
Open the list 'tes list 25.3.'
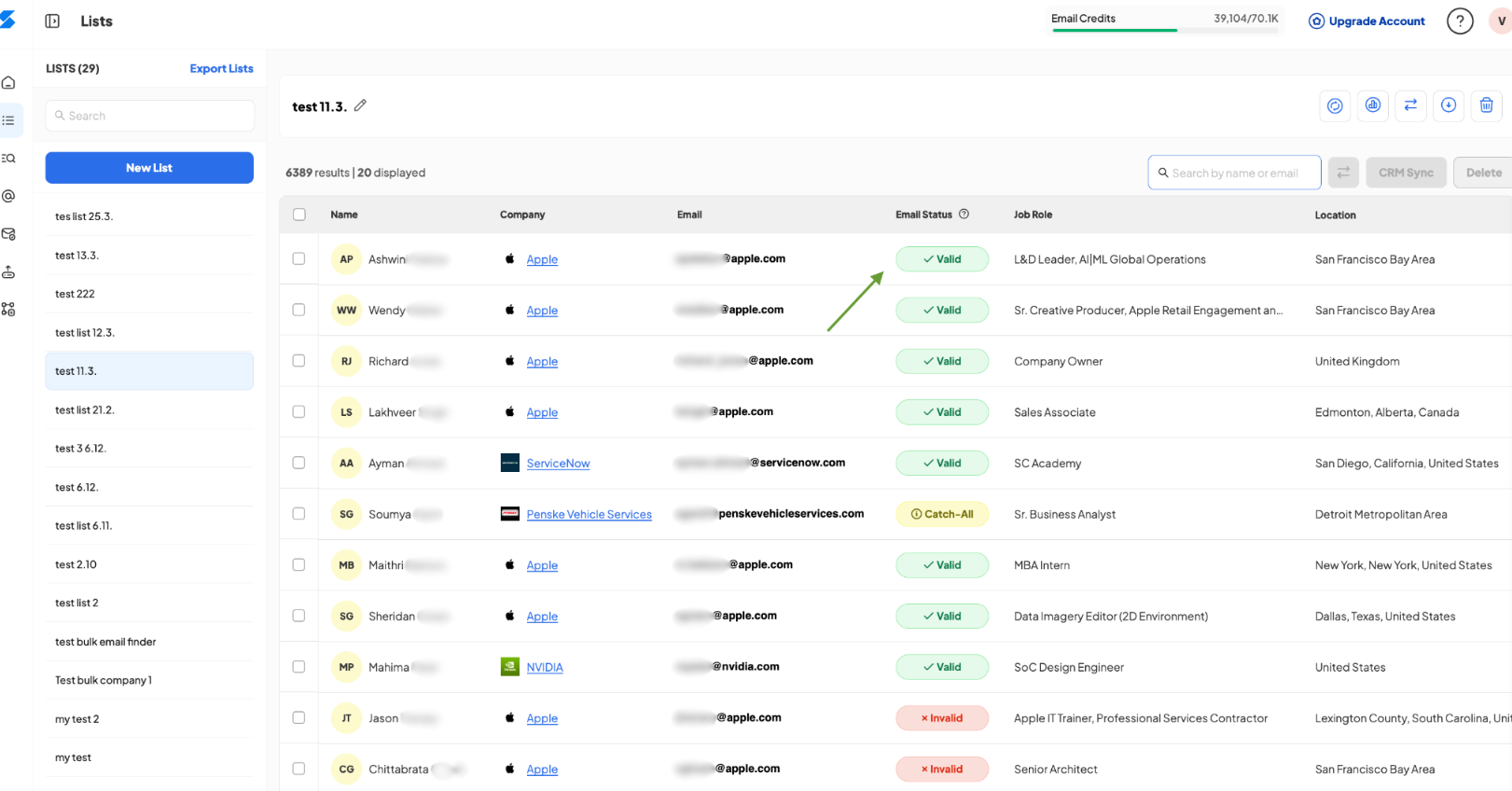point(149,216)
